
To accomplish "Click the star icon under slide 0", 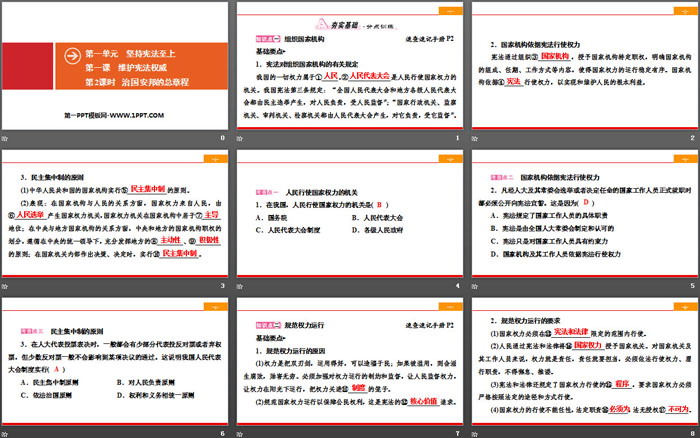I will coord(5,138).
